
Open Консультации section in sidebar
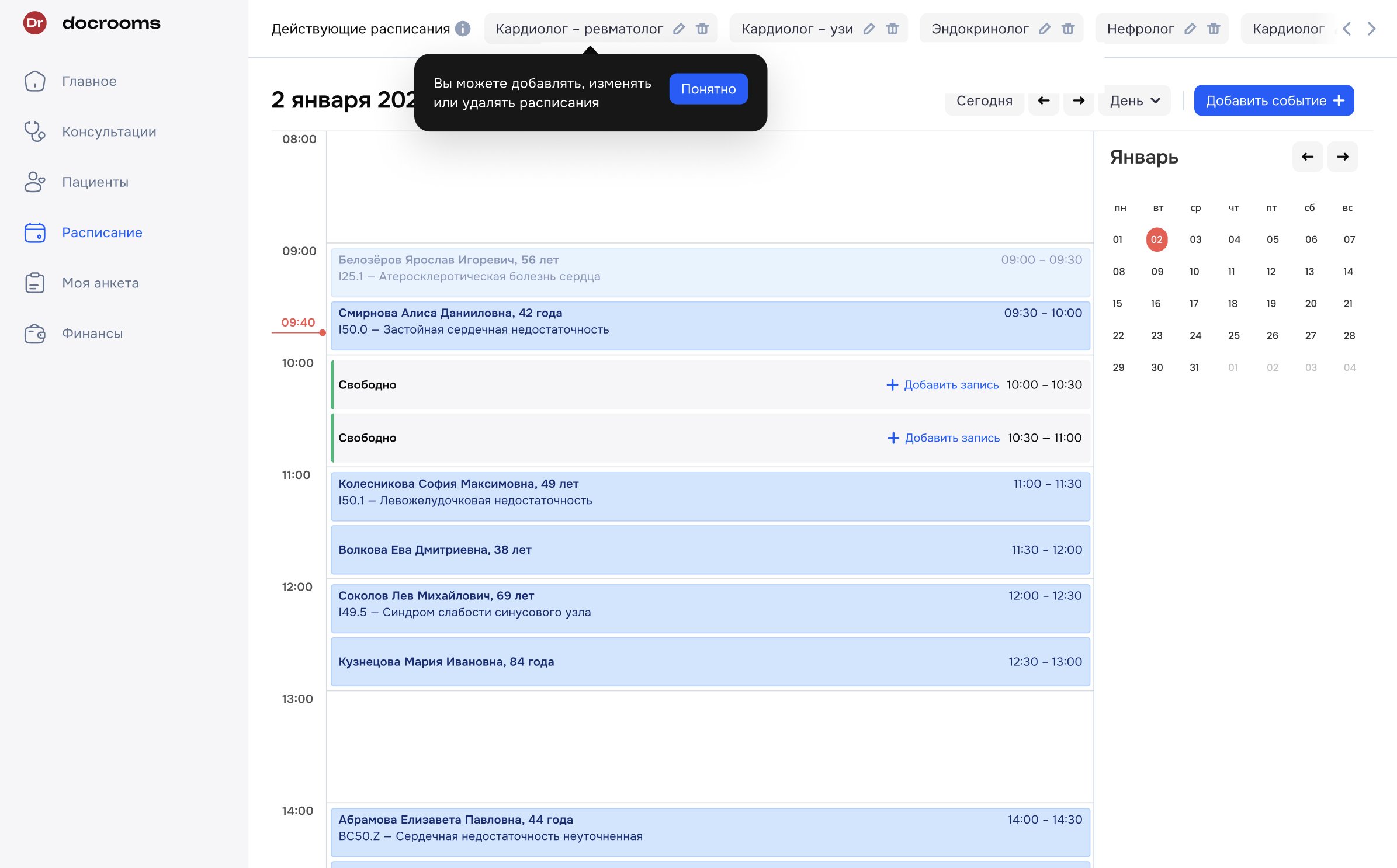[90, 131]
